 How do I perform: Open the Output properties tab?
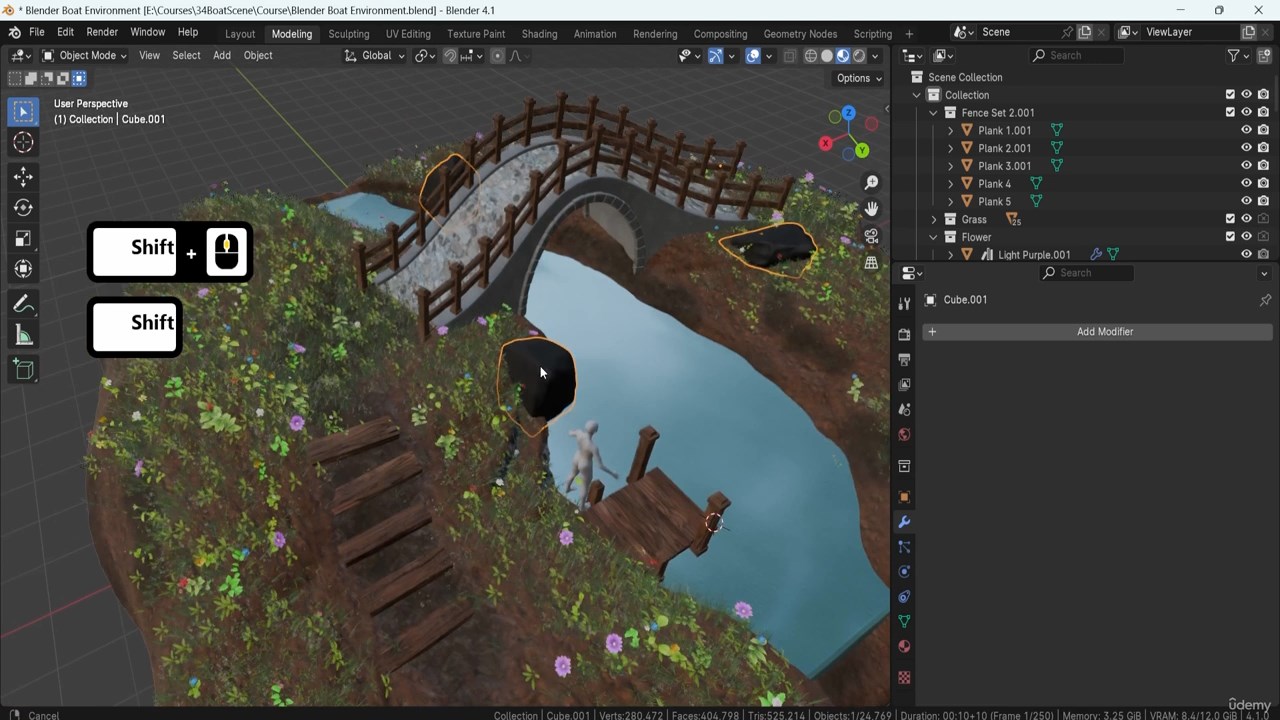(x=904, y=359)
